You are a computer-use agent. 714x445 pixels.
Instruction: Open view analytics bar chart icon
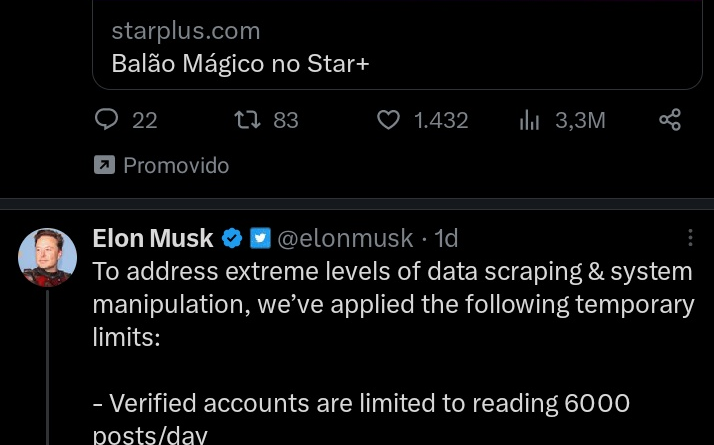click(530, 120)
